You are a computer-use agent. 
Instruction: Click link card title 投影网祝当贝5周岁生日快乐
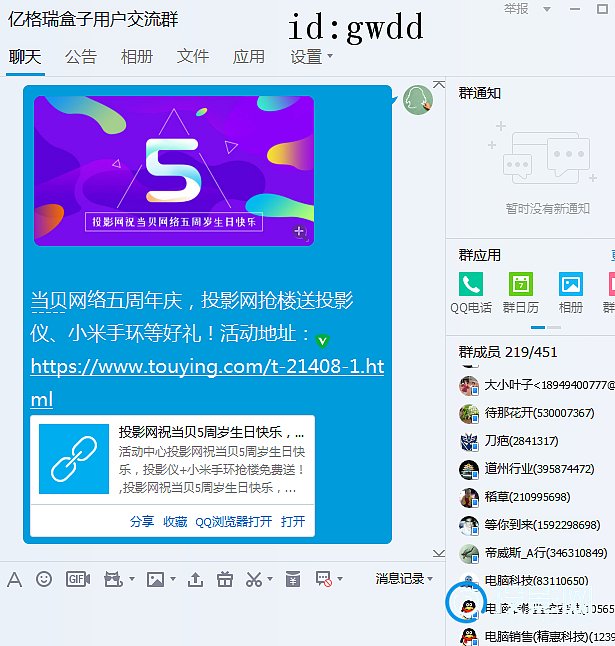[x=211, y=432]
